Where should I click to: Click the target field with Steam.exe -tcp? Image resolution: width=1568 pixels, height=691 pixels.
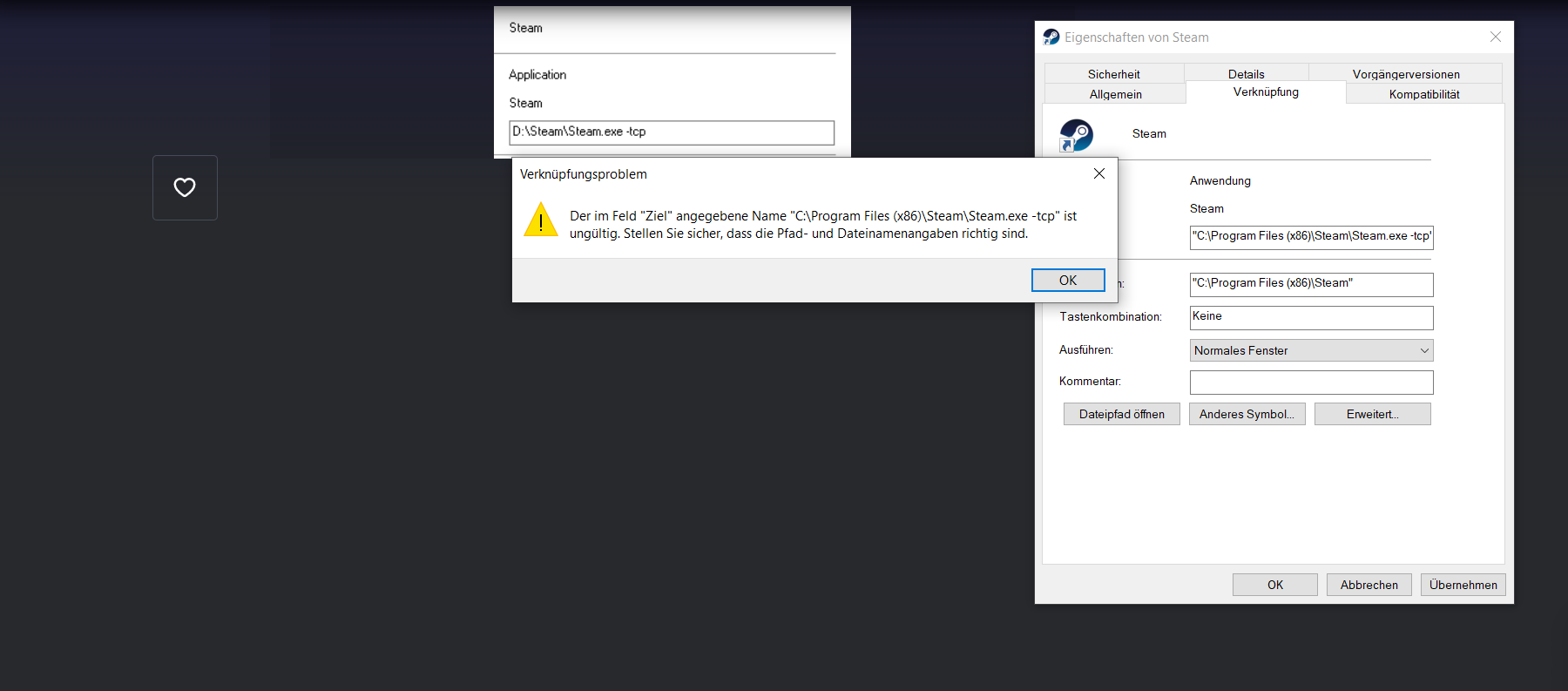(1311, 237)
